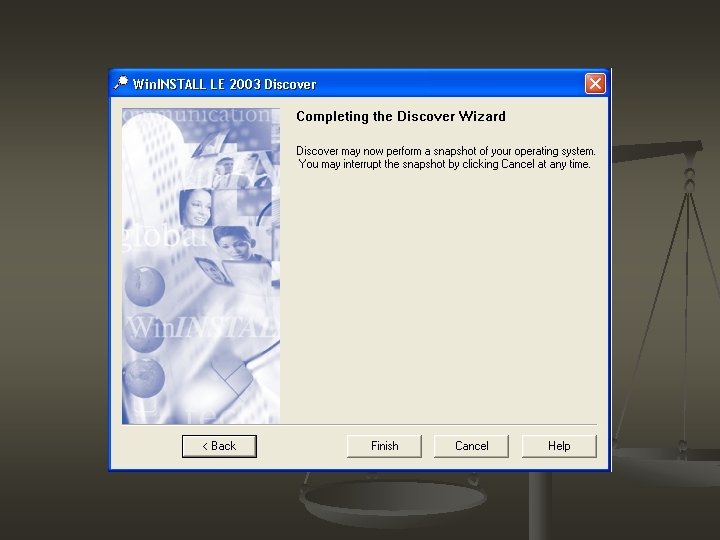Click the WinINSTALL LE 2003 Discover title text
This screenshot has width=720, height=540.
[x=225, y=84]
